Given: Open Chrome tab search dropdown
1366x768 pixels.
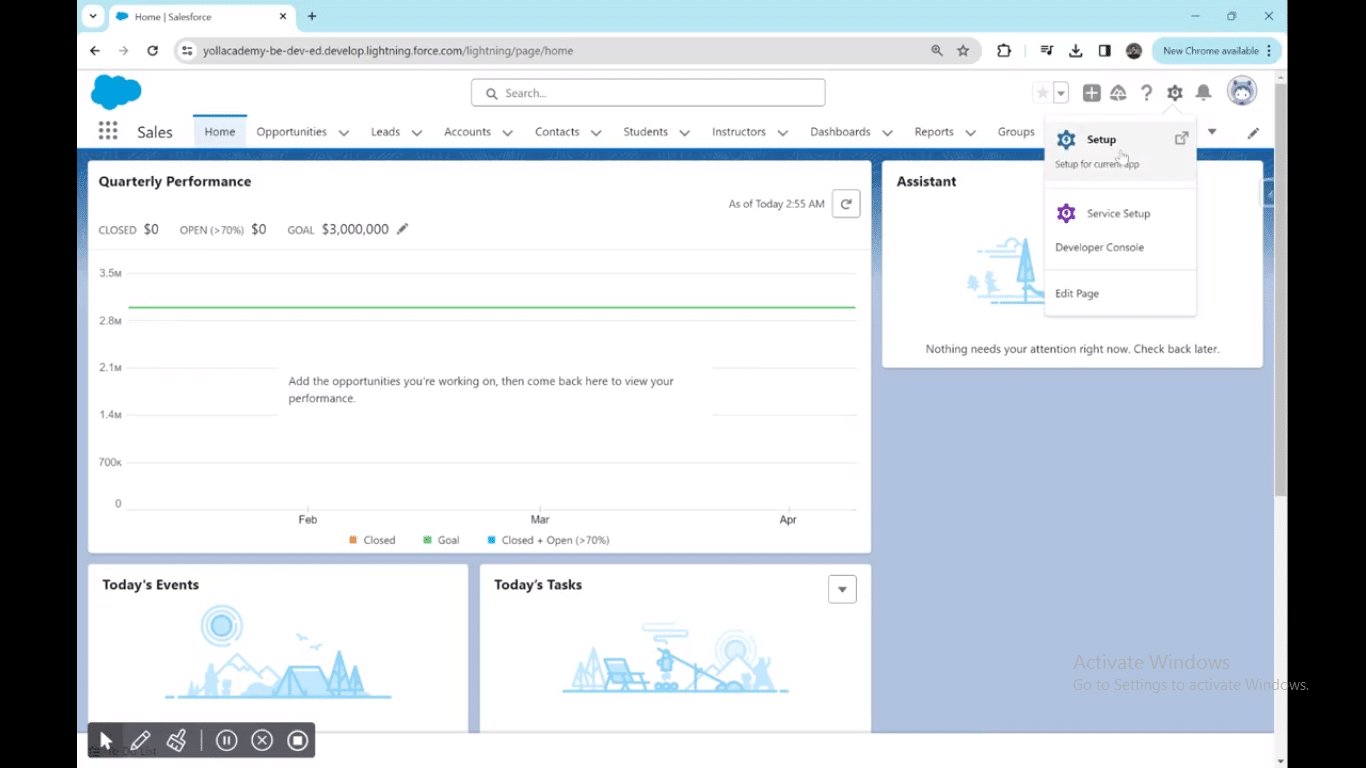Looking at the screenshot, I should tap(93, 16).
